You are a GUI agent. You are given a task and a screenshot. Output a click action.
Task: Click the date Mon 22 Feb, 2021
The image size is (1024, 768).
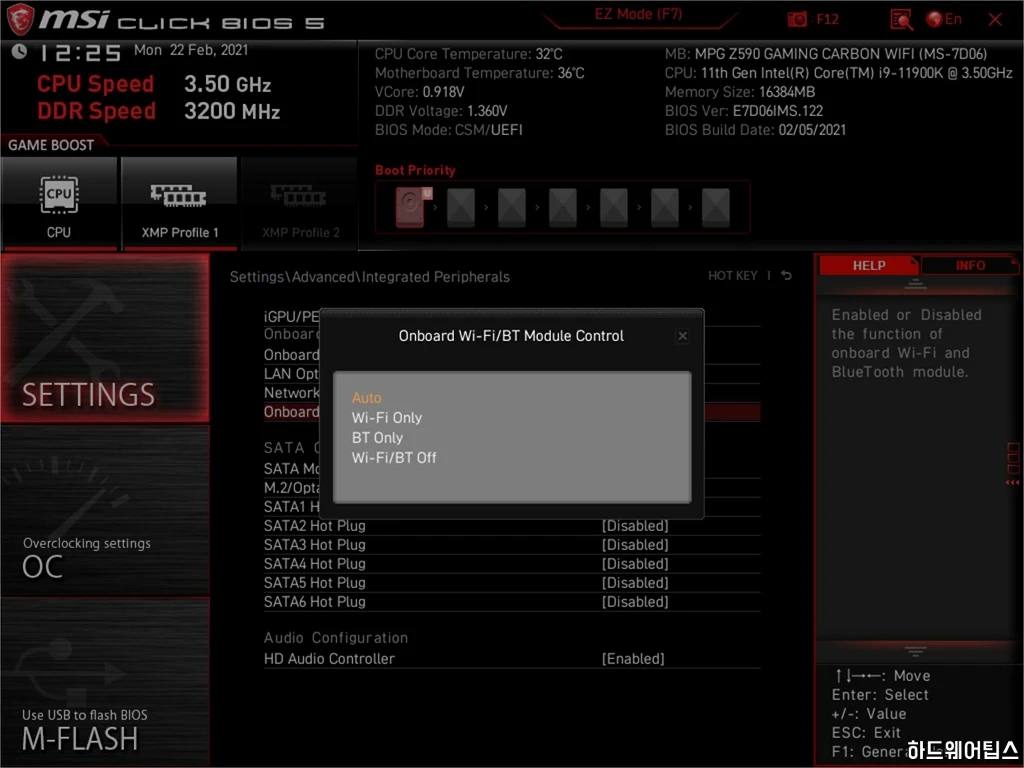point(191,50)
